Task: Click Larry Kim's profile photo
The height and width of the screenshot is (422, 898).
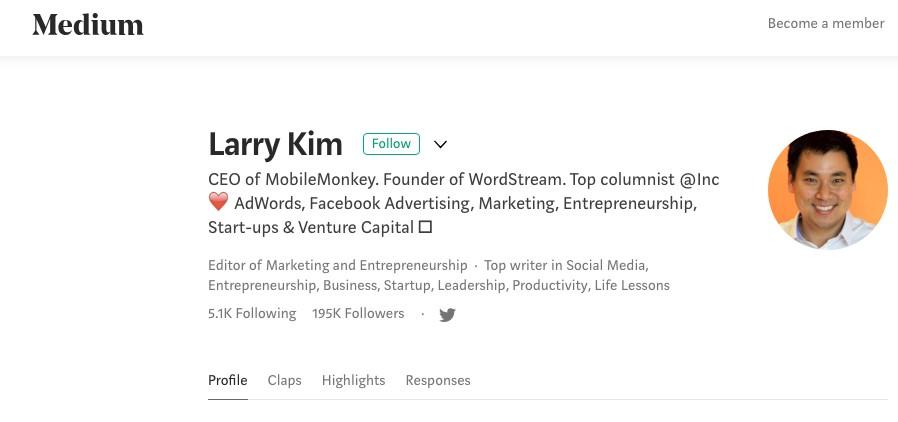Action: (827, 189)
